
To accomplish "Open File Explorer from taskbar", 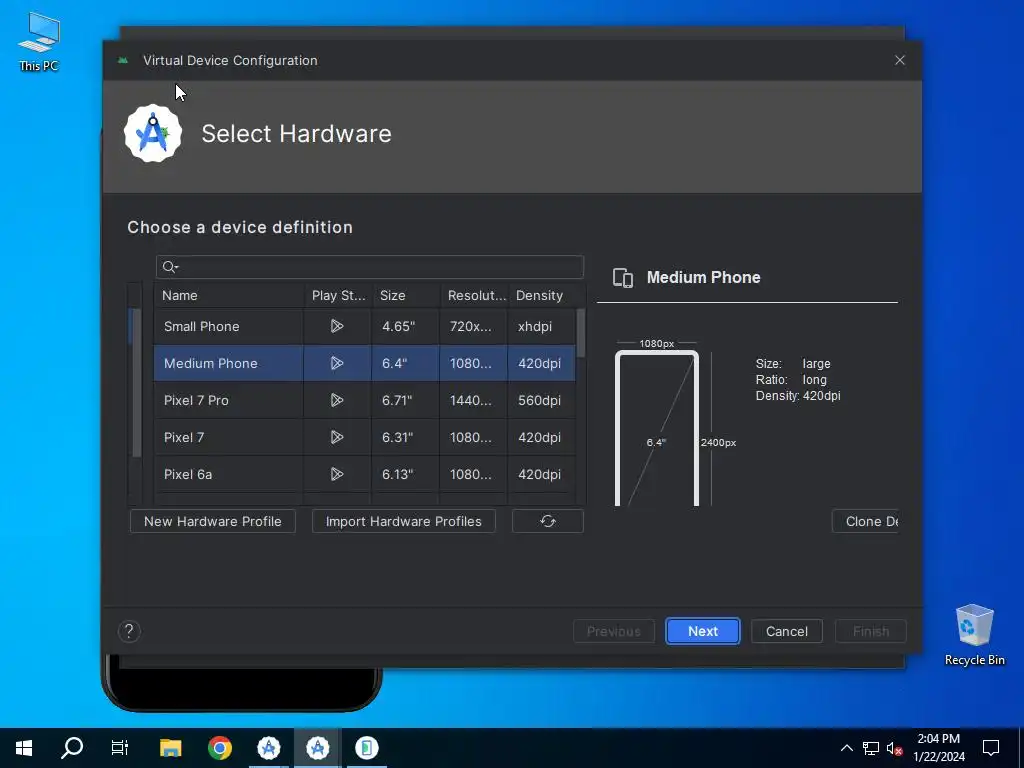I will (170, 748).
